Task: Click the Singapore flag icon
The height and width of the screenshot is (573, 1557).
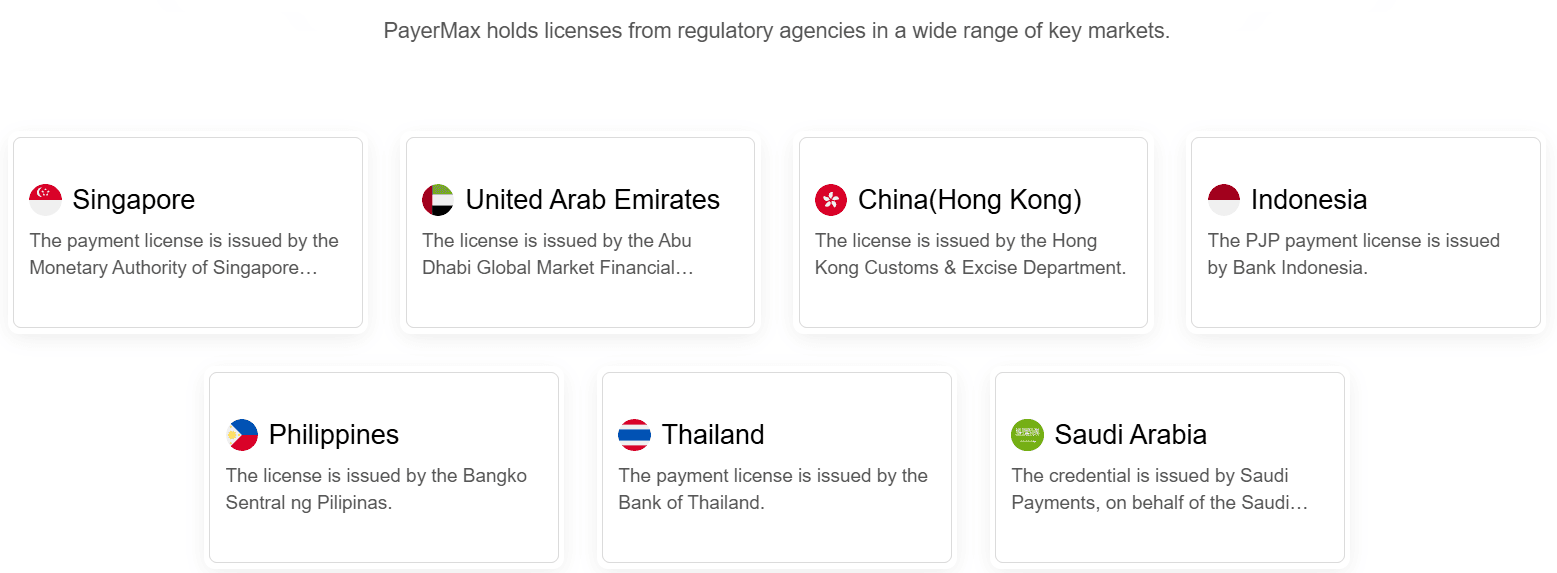Action: (x=46, y=200)
